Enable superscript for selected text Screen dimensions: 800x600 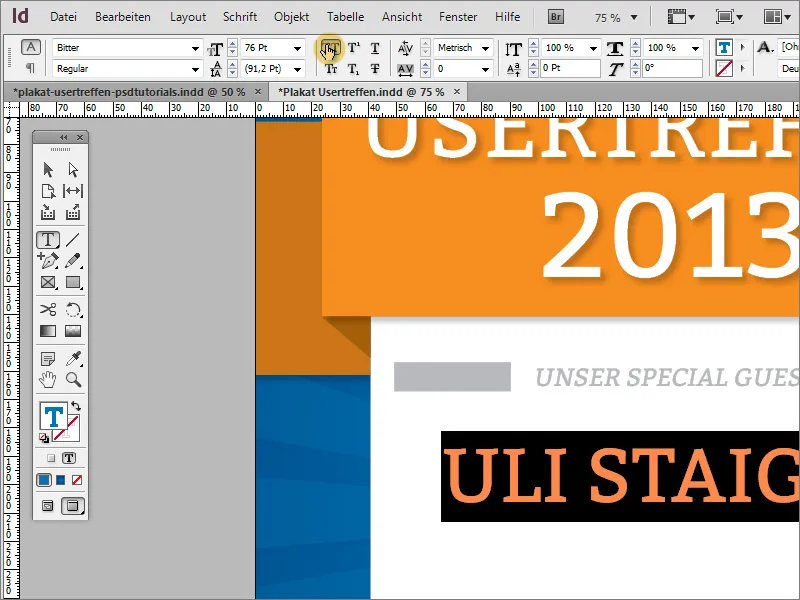[x=354, y=47]
